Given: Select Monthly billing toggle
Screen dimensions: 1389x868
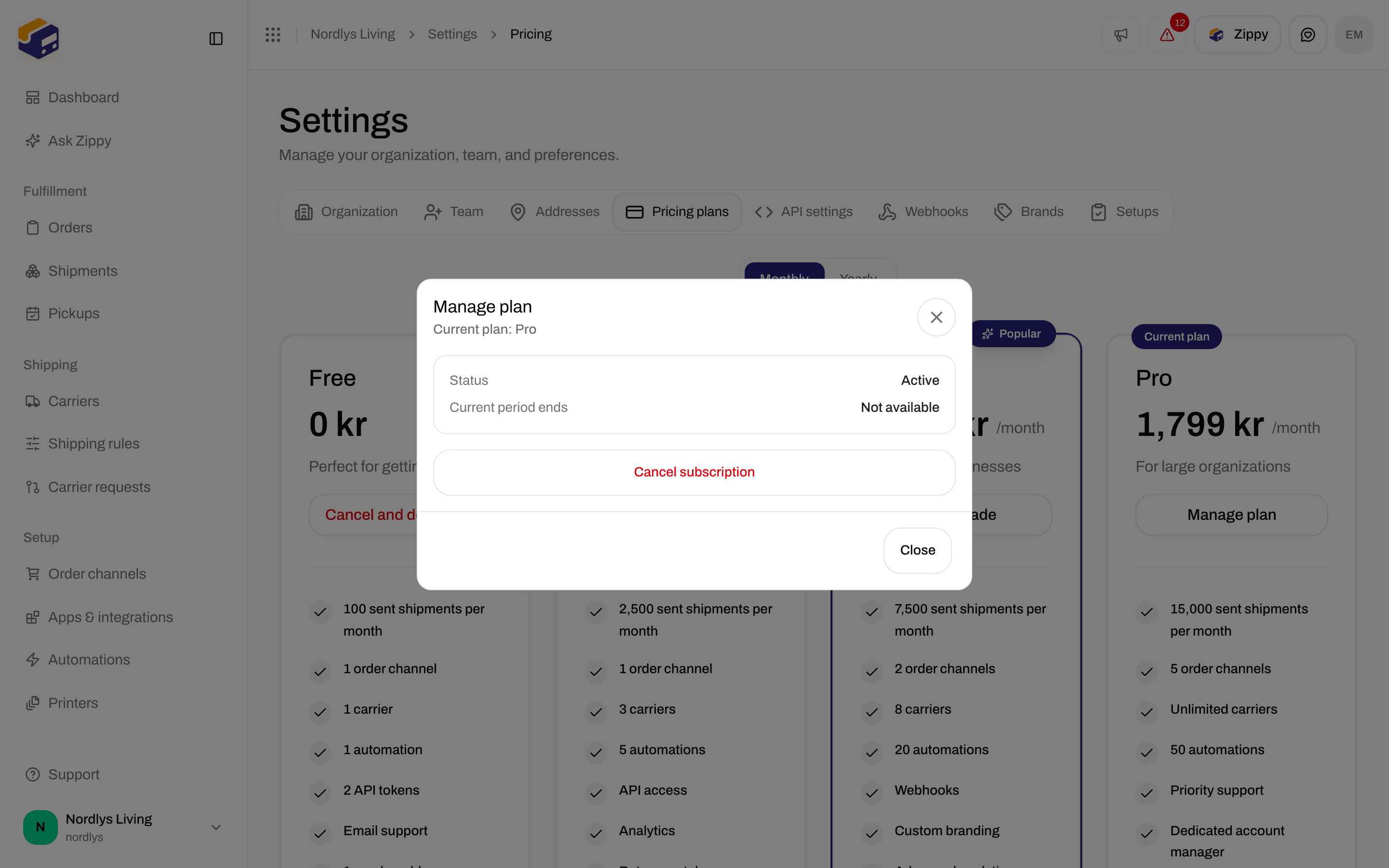Looking at the screenshot, I should point(784,271).
